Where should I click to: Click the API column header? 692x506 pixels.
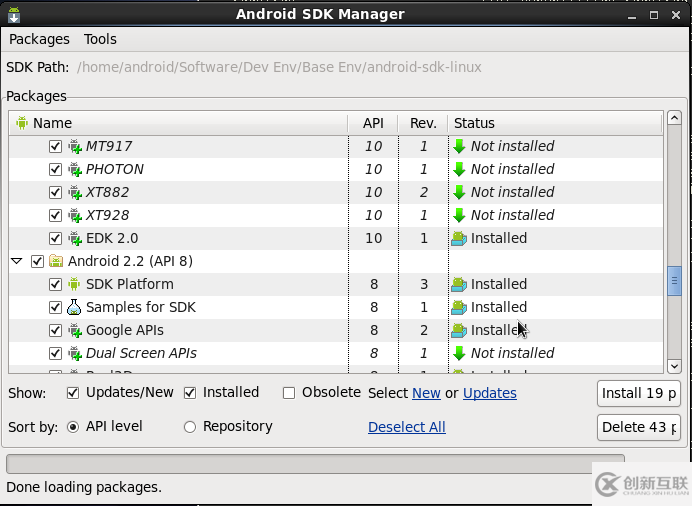[x=373, y=123]
